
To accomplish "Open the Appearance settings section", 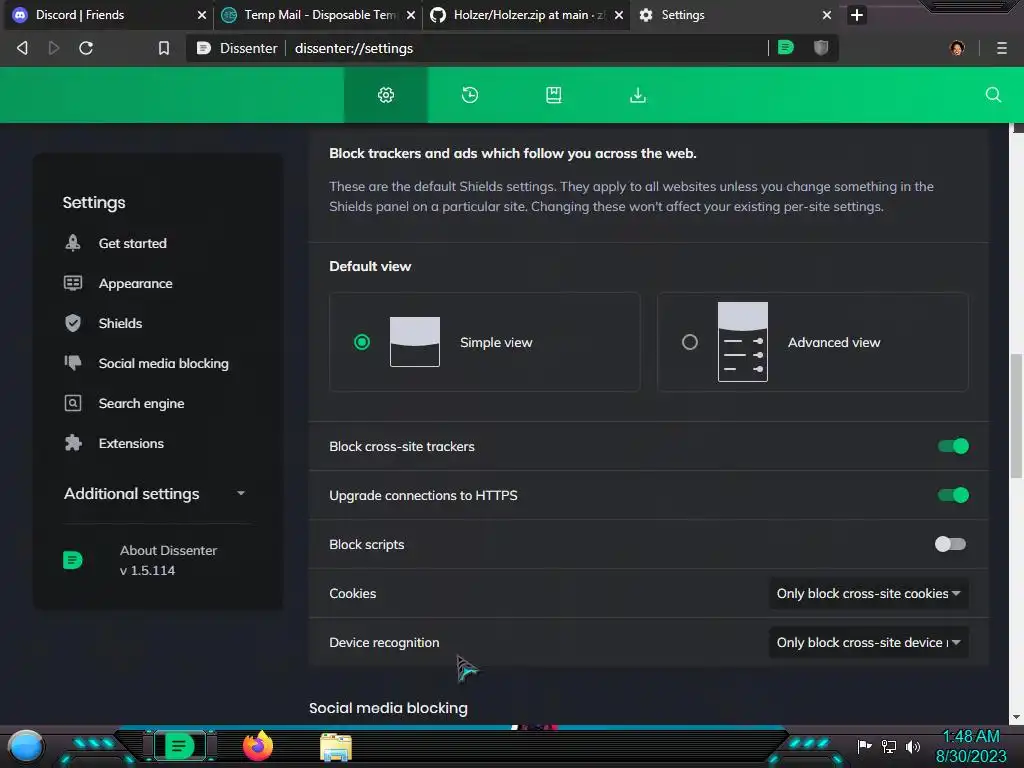I will [x=135, y=283].
